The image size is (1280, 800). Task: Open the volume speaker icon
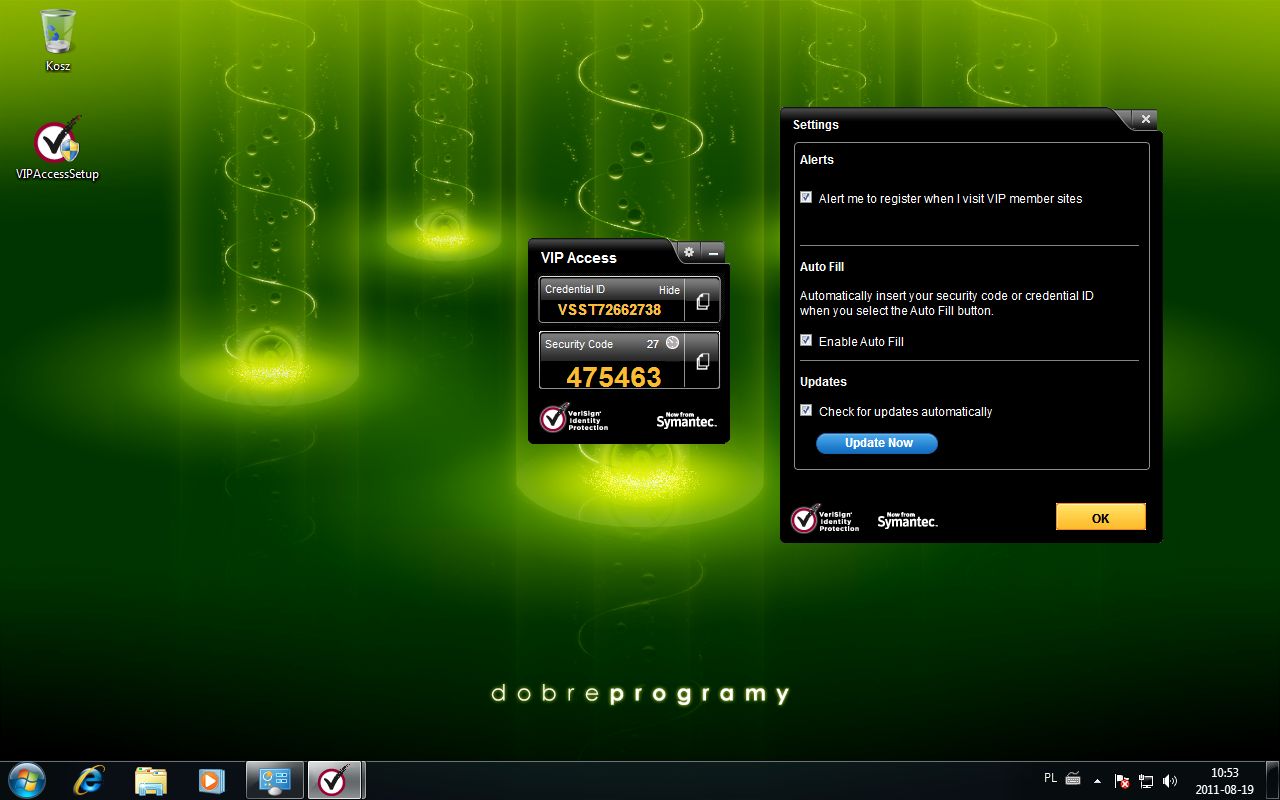(x=1170, y=780)
